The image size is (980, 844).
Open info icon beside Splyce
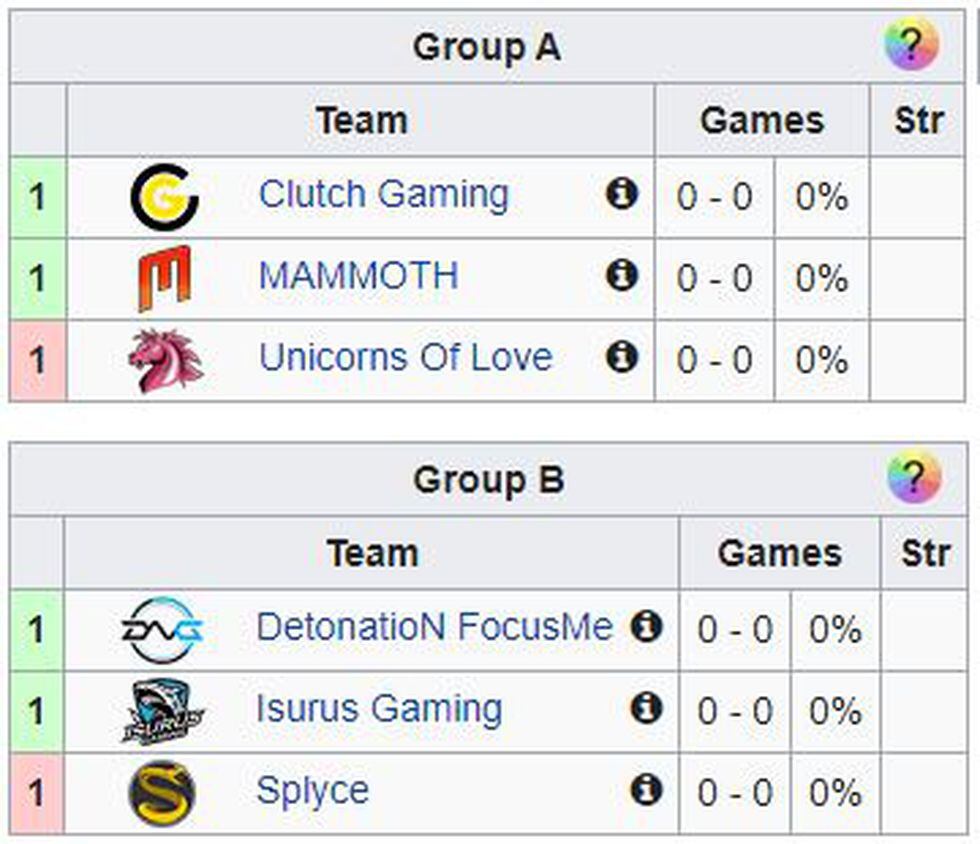pos(647,790)
